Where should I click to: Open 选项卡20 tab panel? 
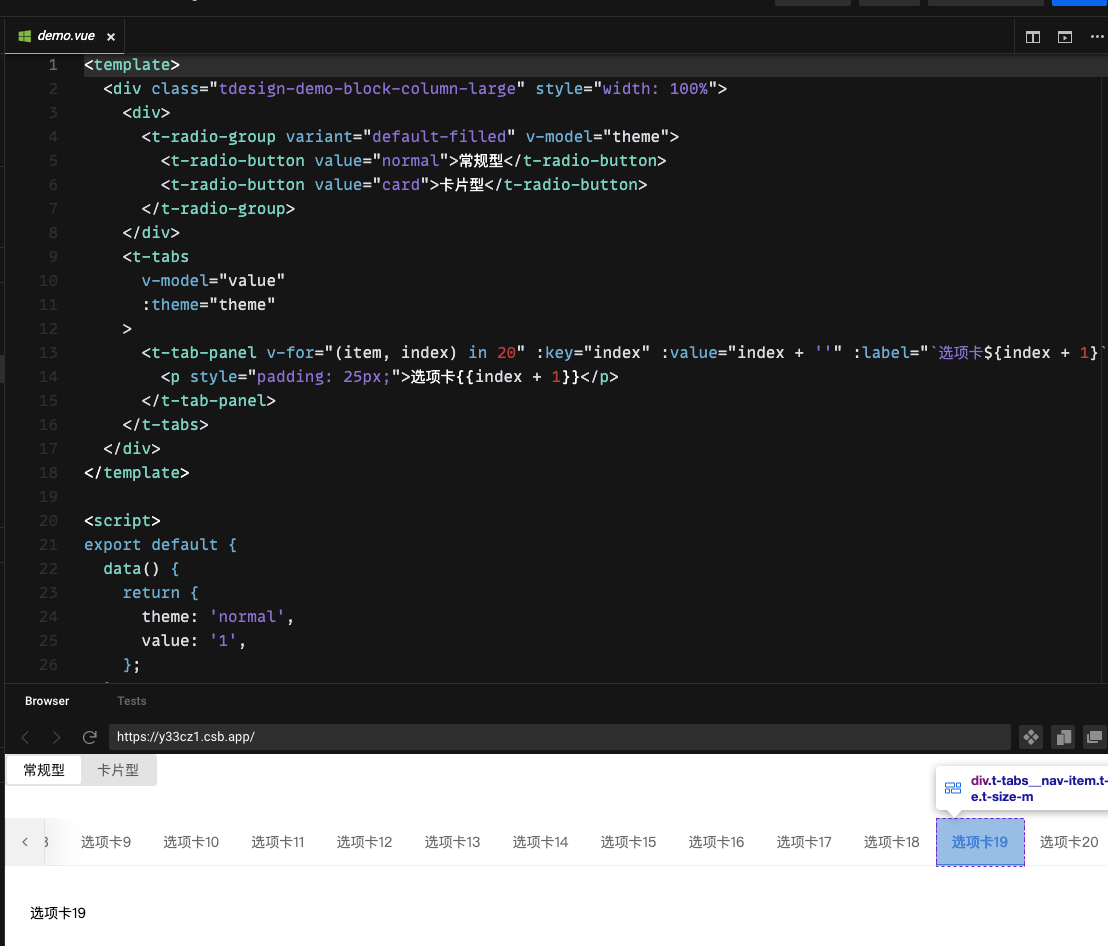(1068, 842)
